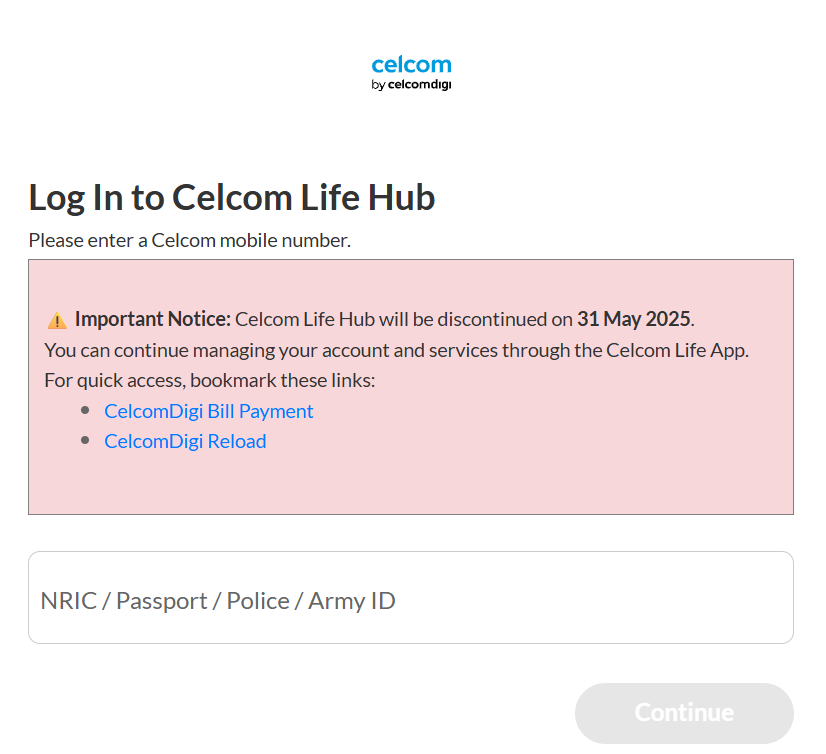Open the CelcomDigi Reload link

tap(185, 441)
